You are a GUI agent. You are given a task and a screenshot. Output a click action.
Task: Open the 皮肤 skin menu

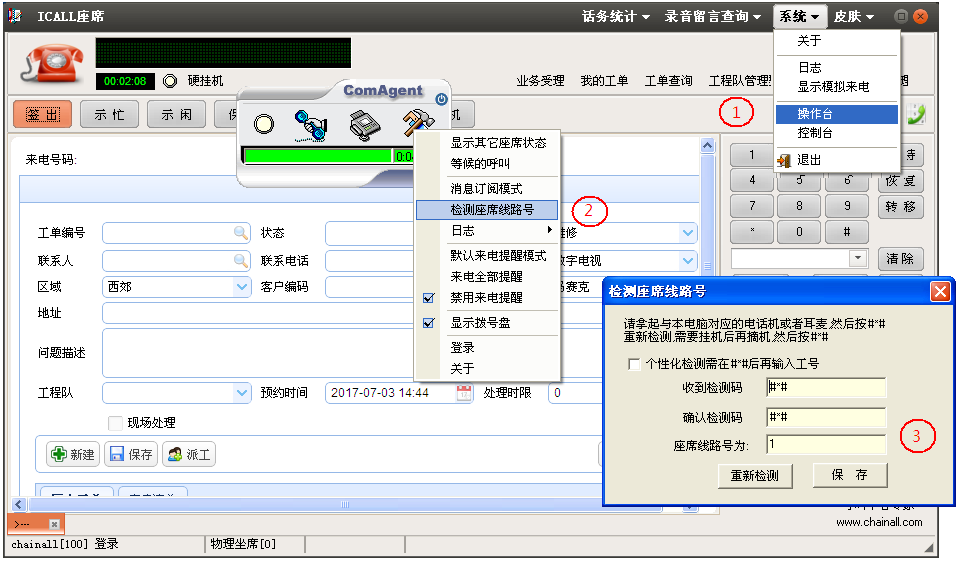(x=854, y=16)
